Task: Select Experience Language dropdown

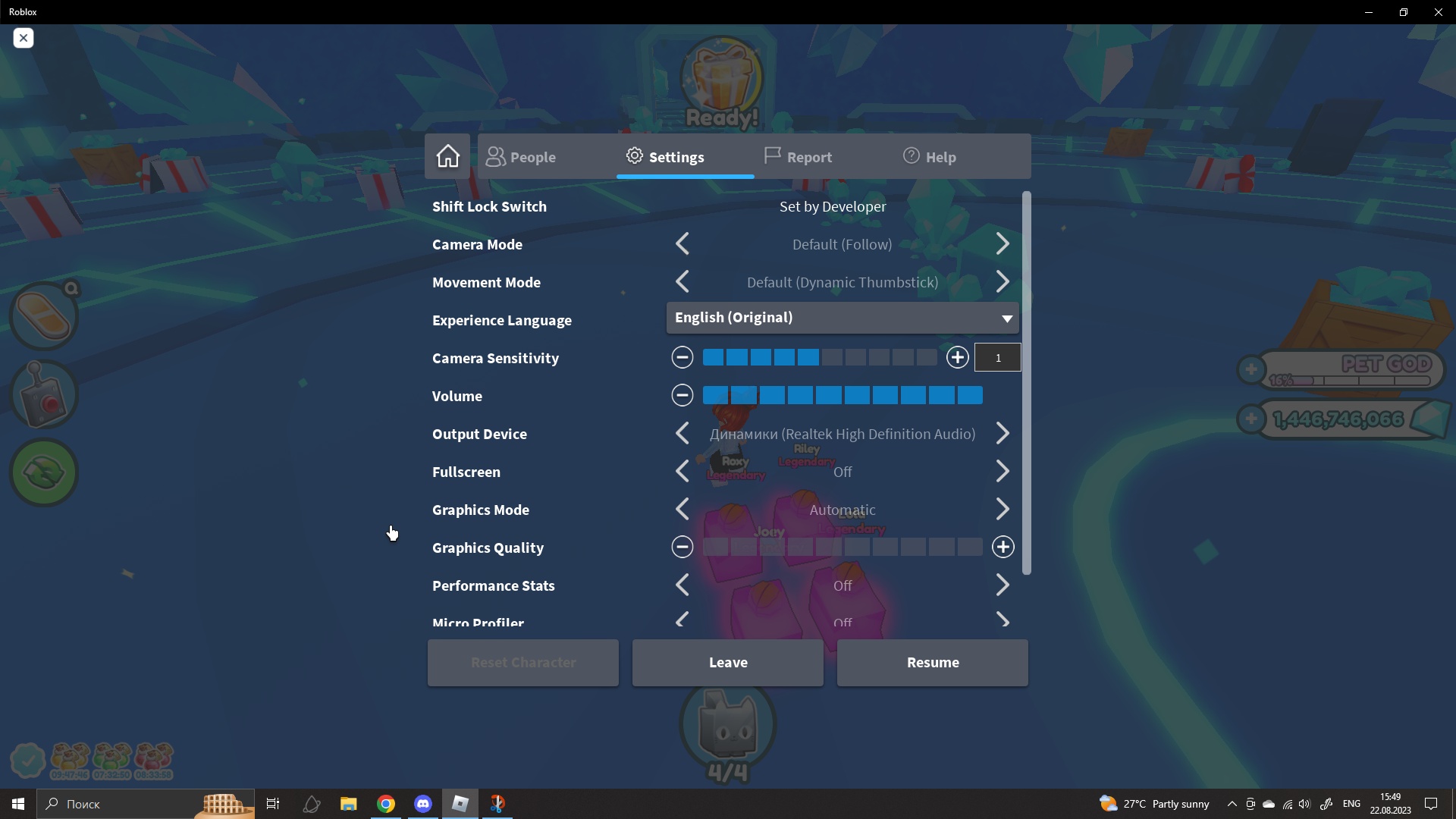Action: pos(842,317)
